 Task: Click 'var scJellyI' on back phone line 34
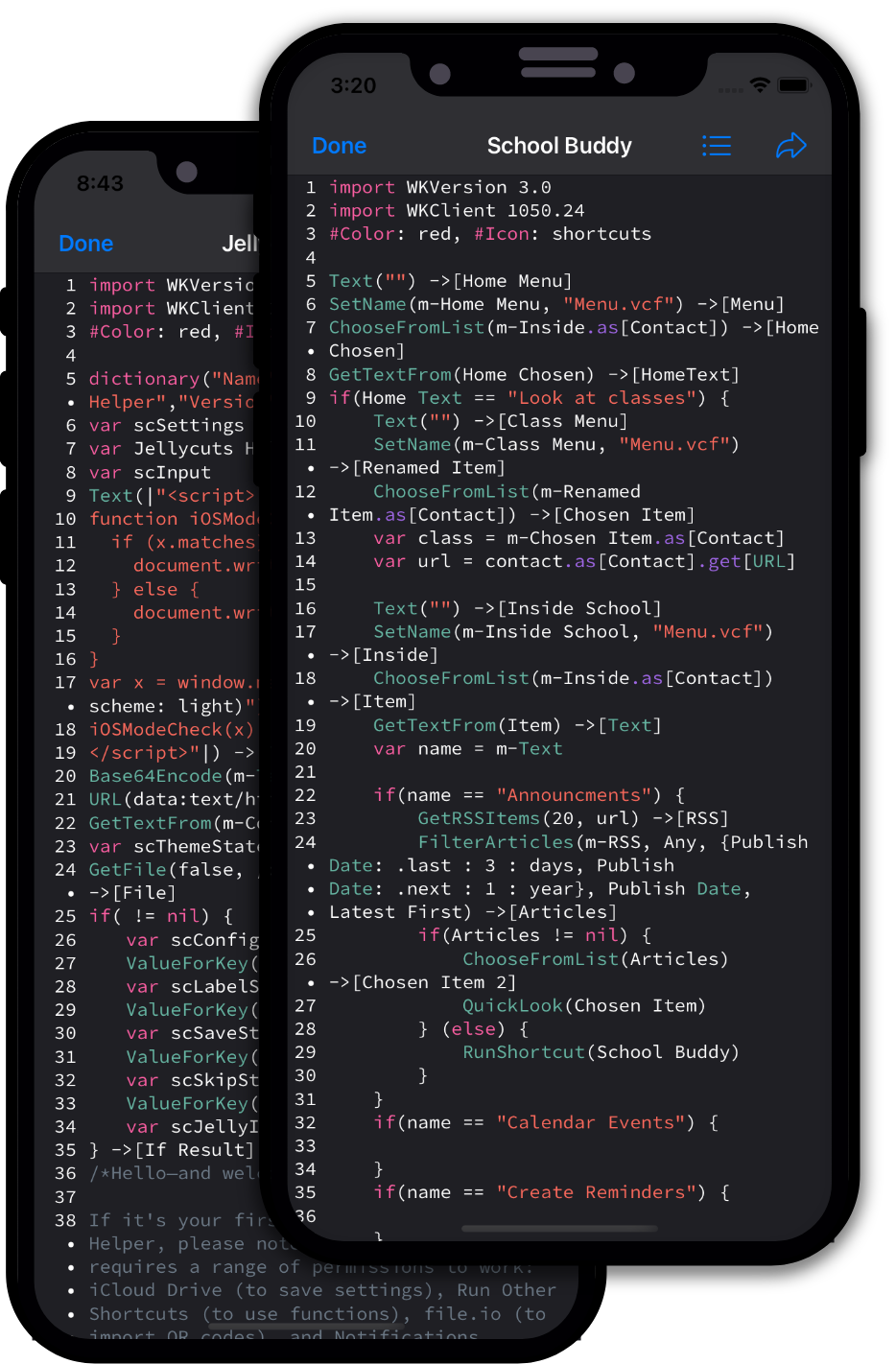click(x=192, y=1127)
